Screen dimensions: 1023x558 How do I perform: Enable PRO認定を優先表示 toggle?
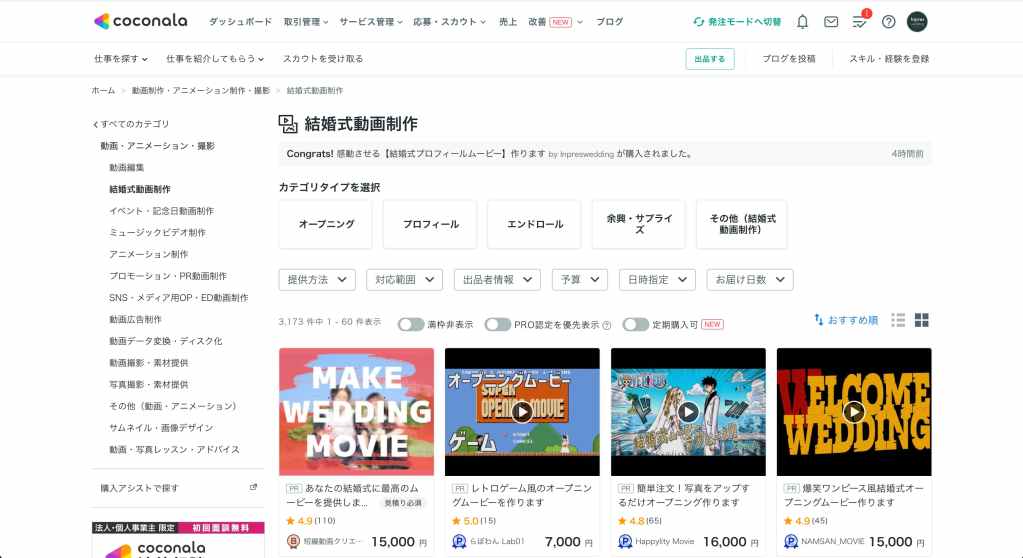coord(497,324)
